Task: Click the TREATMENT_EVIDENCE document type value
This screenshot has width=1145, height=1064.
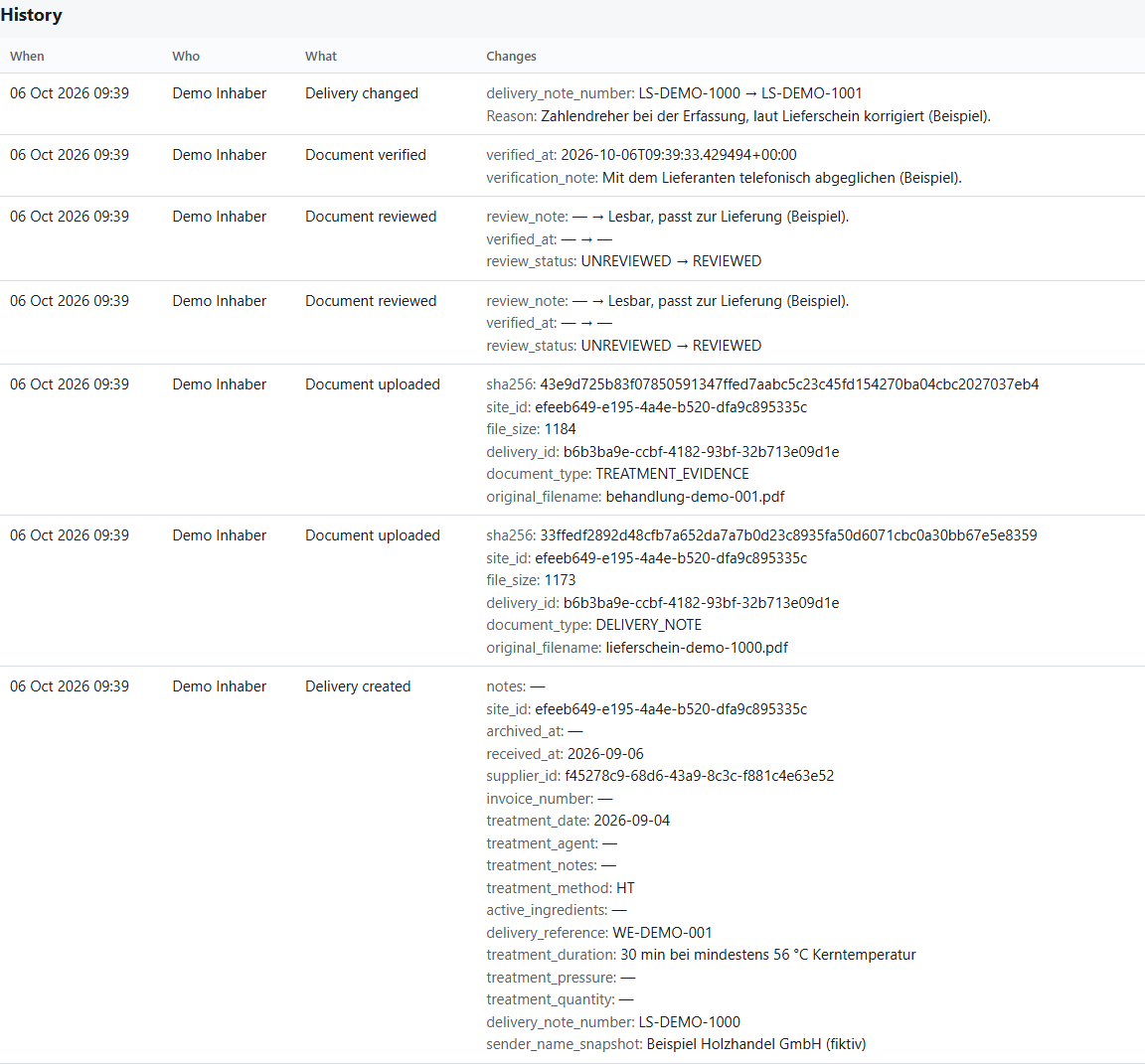Action: pos(673,474)
